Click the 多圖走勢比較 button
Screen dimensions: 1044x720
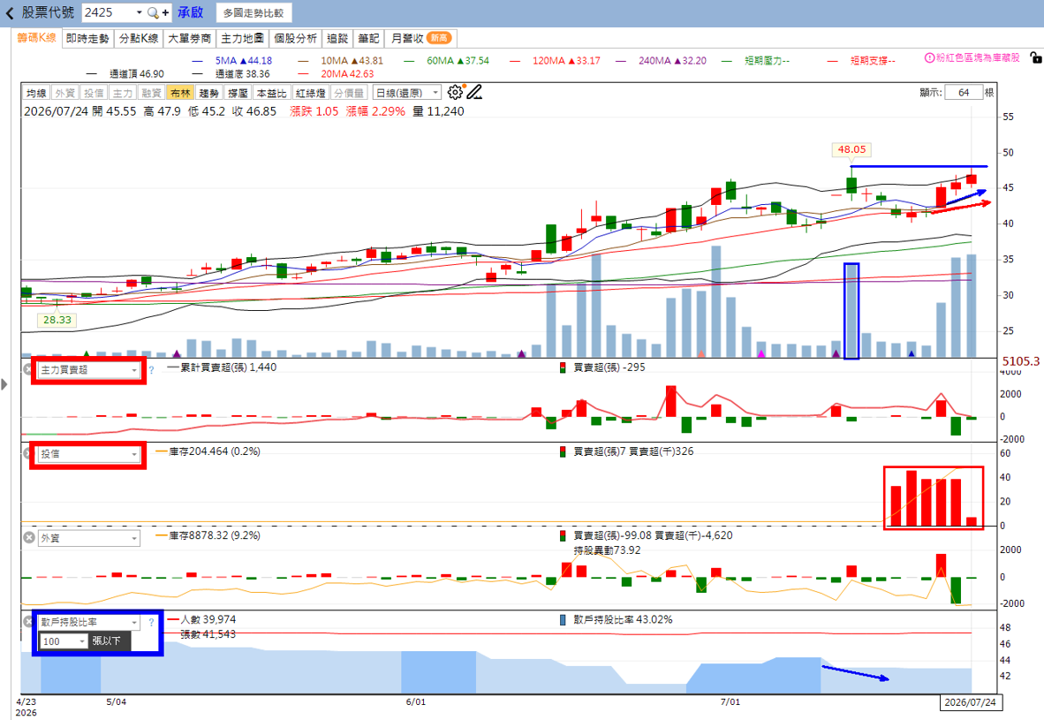point(253,13)
